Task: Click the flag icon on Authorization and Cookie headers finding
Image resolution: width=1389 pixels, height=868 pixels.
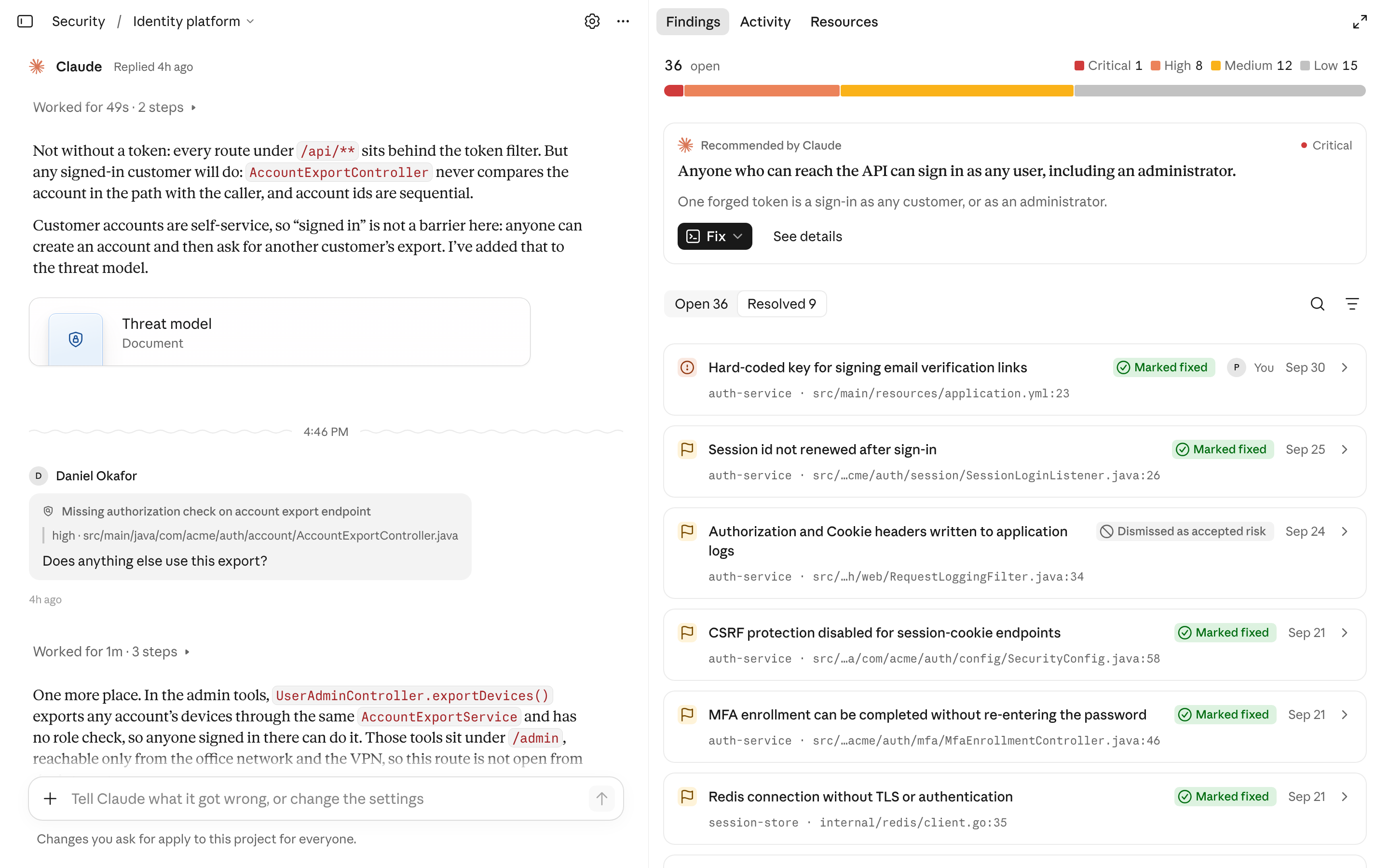Action: [687, 531]
